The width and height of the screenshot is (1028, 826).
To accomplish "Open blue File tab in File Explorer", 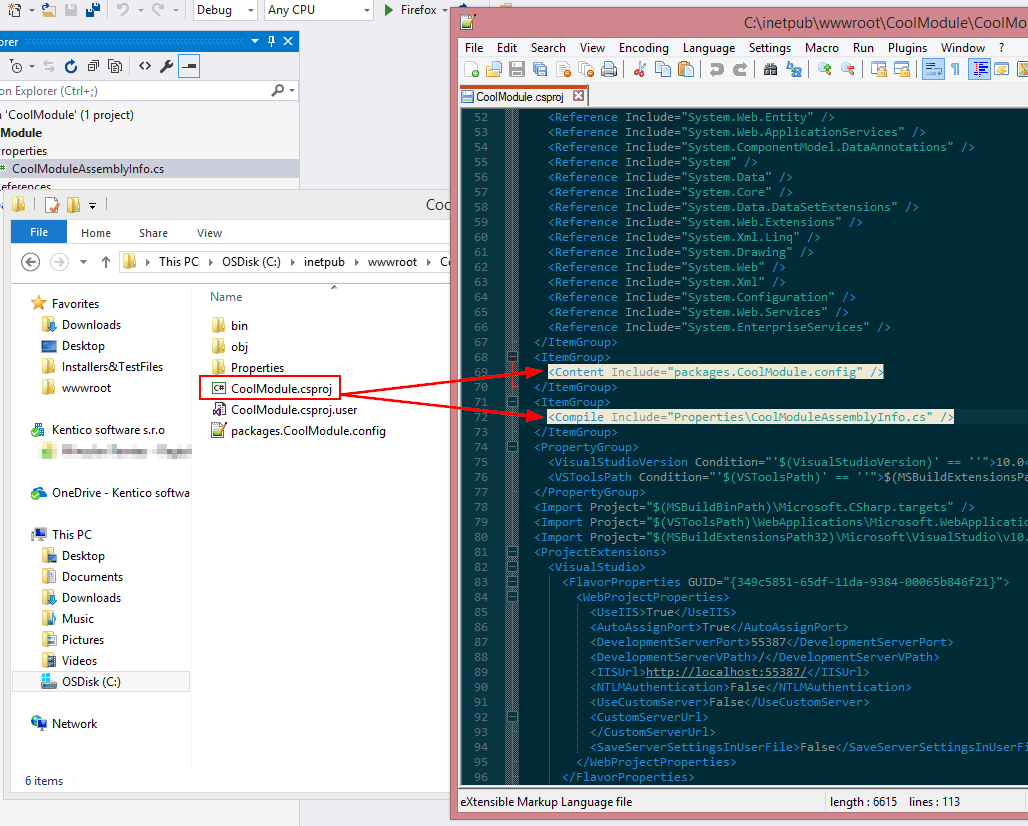I will click(x=39, y=232).
